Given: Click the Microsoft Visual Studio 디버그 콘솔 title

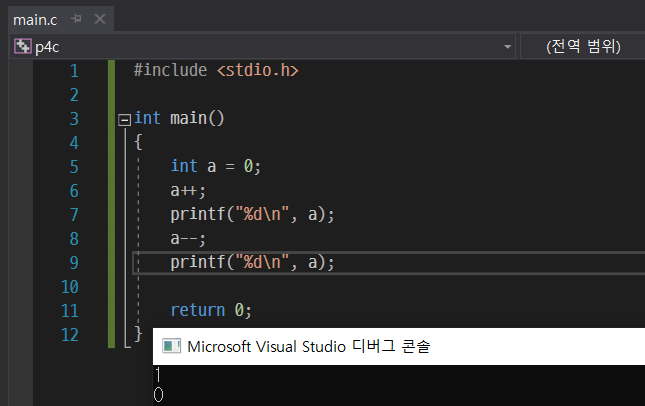Looking at the screenshot, I should pyautogui.click(x=309, y=346).
